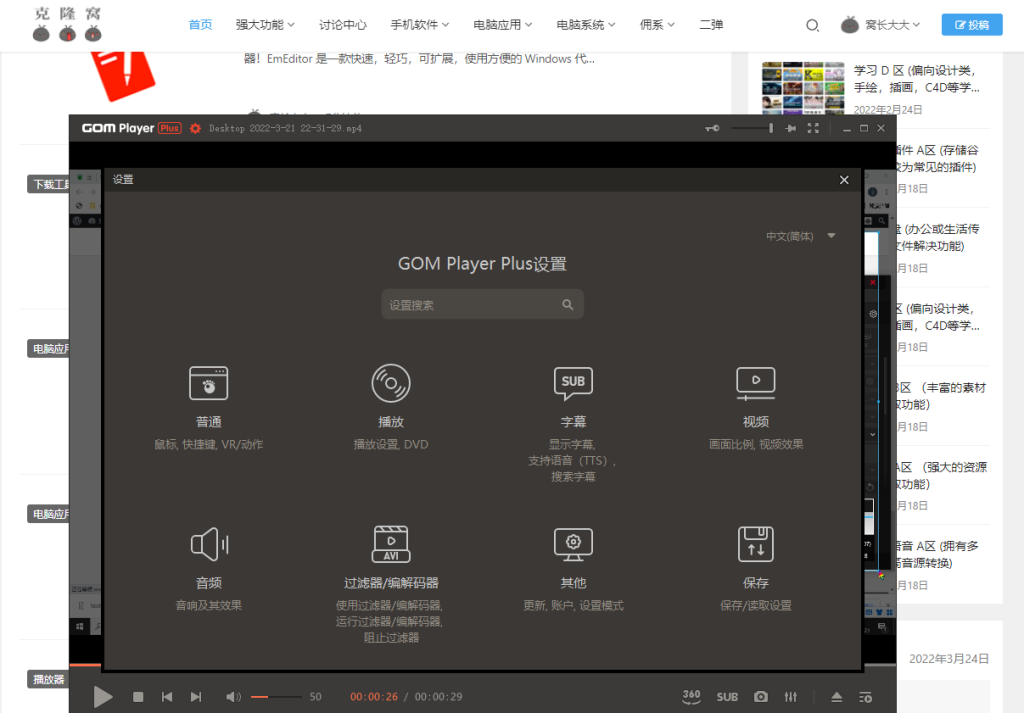Open the 普通 general settings category
The image size is (1024, 713).
pos(208,409)
